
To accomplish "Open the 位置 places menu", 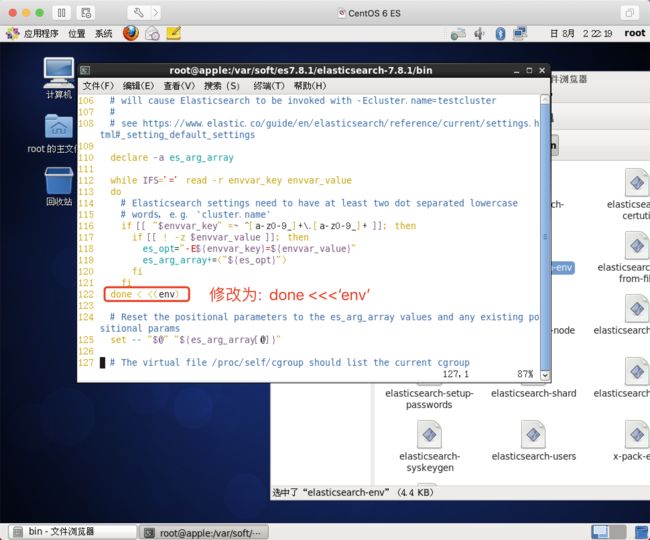I will pos(77,34).
